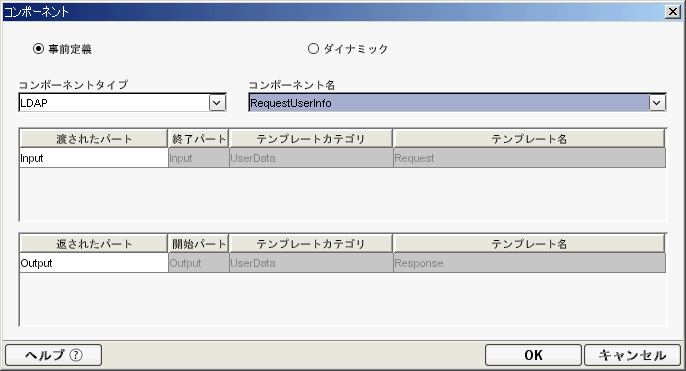Screen dimensions: 686x371
Task: Click the greyed Input cell under 終了パート
Action: (199, 158)
